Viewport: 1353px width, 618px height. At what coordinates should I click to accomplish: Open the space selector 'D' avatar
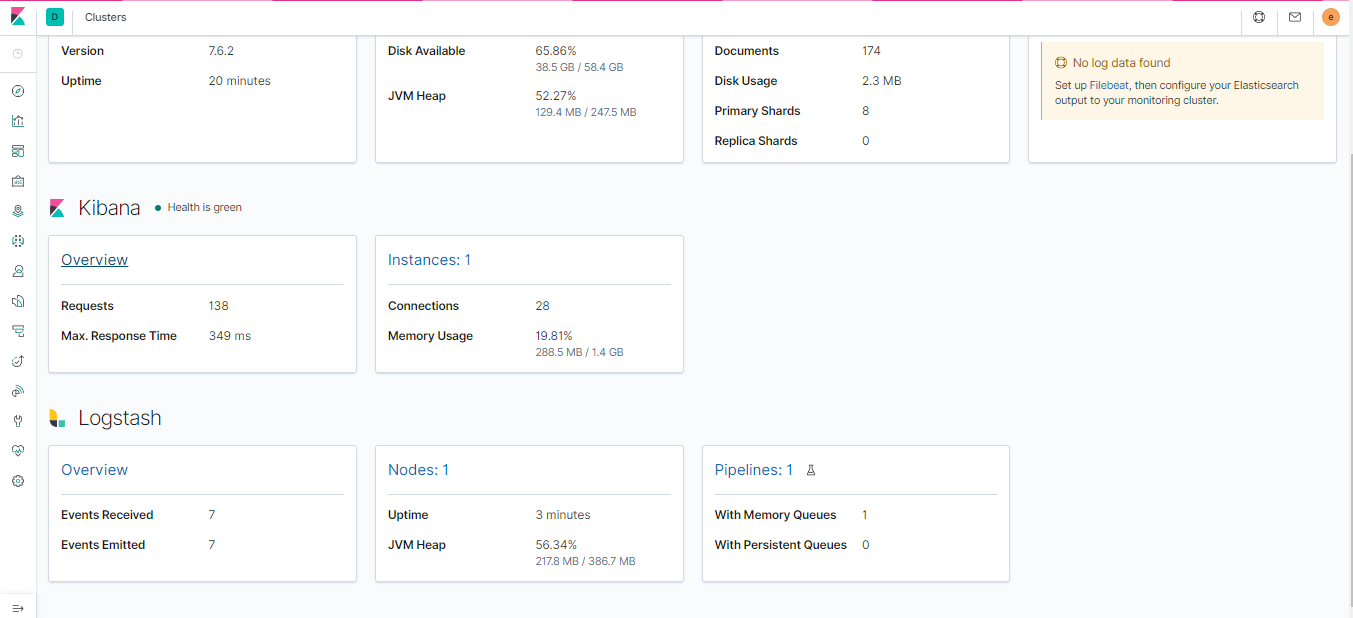(x=54, y=17)
